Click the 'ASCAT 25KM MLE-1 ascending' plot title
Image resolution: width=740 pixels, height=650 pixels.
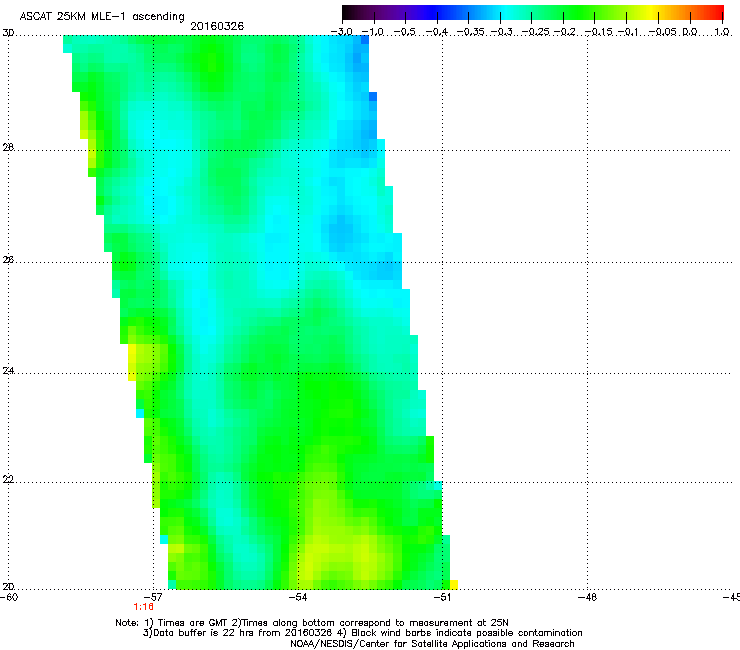click(x=102, y=17)
